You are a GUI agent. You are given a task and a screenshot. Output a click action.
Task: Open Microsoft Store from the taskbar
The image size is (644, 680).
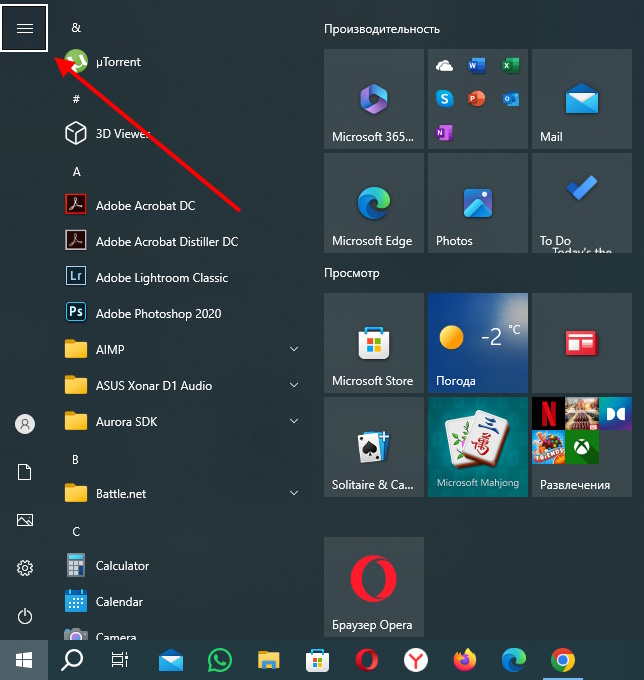[x=317, y=660]
